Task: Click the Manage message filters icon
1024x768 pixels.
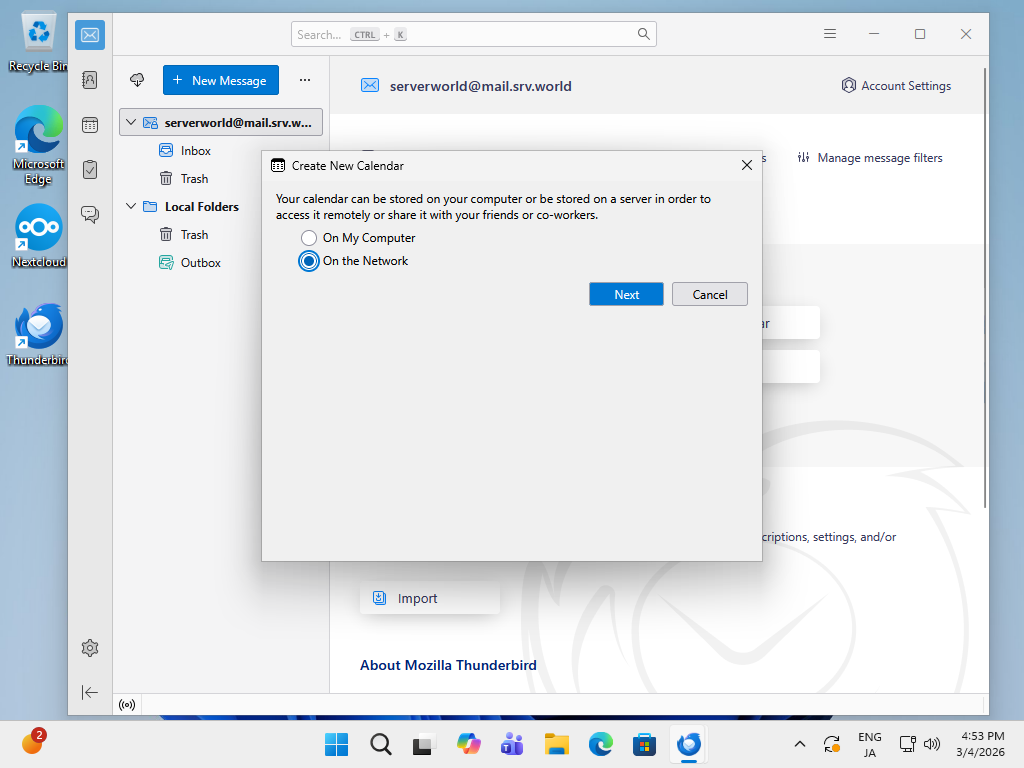Action: [804, 157]
